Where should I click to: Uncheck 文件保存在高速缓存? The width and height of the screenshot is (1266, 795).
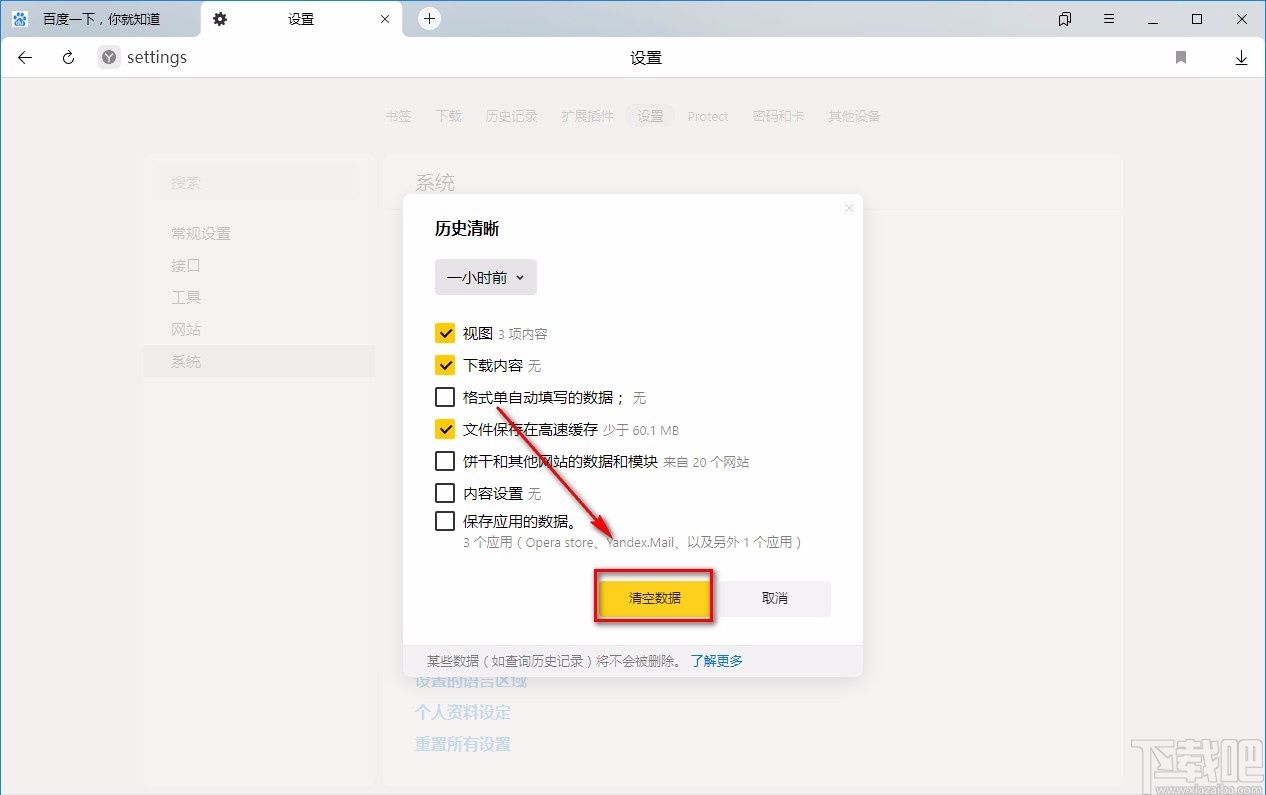(x=445, y=429)
